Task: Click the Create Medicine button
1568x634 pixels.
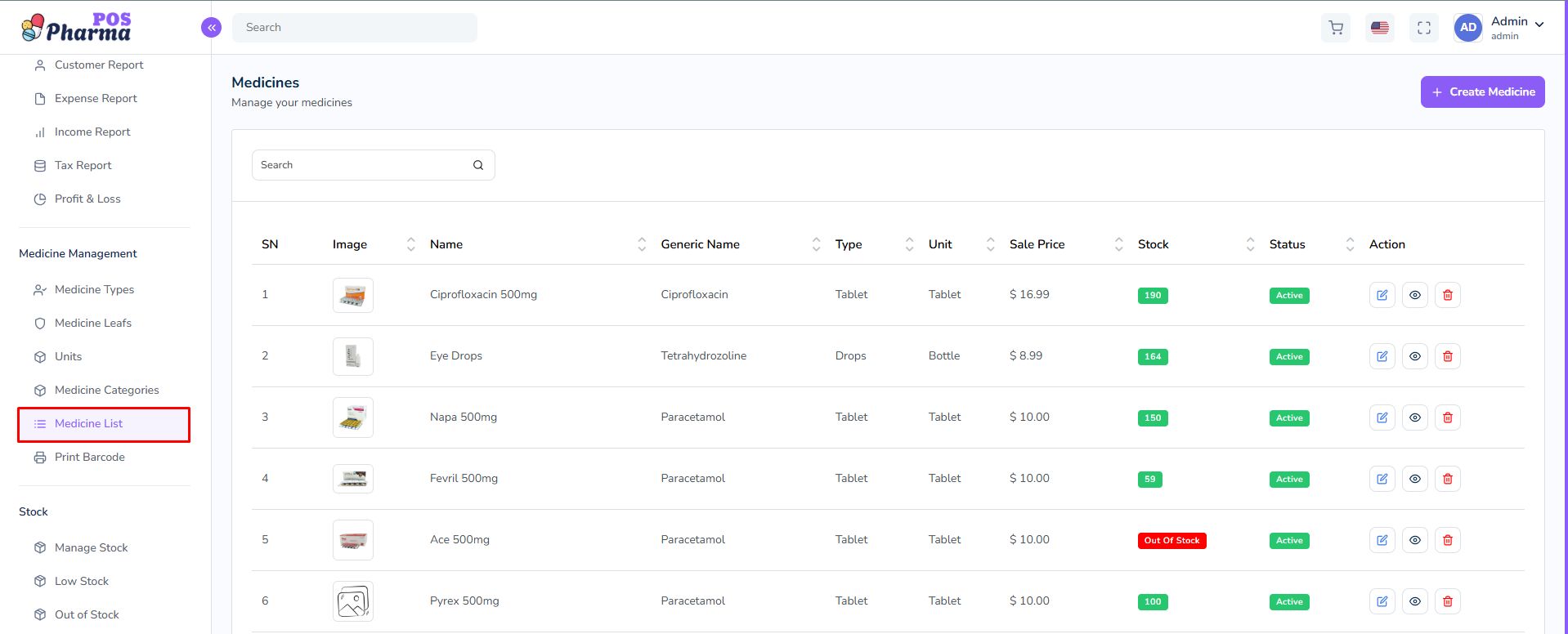Action: [1482, 92]
